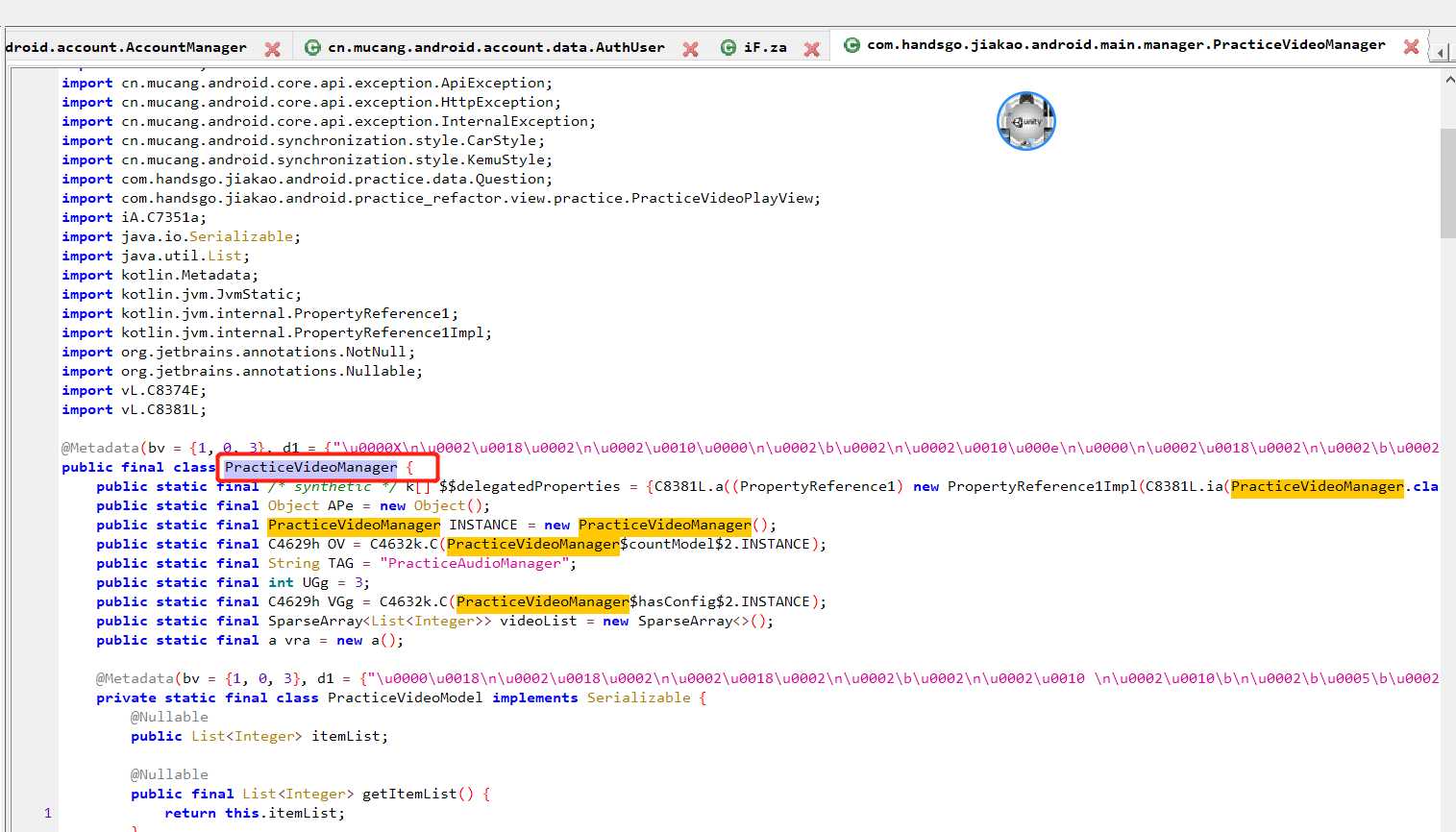Click the import PropertyReference1Impl line

(277, 332)
